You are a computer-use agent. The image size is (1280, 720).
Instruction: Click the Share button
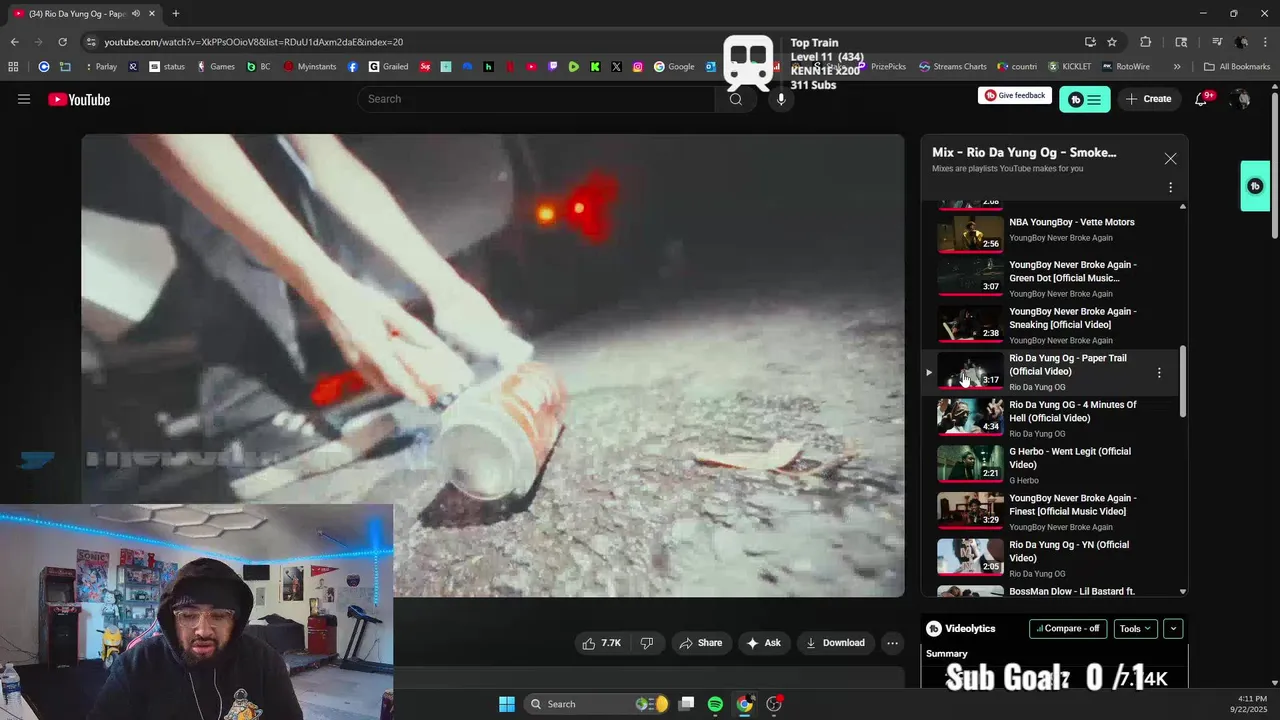pyautogui.click(x=700, y=643)
